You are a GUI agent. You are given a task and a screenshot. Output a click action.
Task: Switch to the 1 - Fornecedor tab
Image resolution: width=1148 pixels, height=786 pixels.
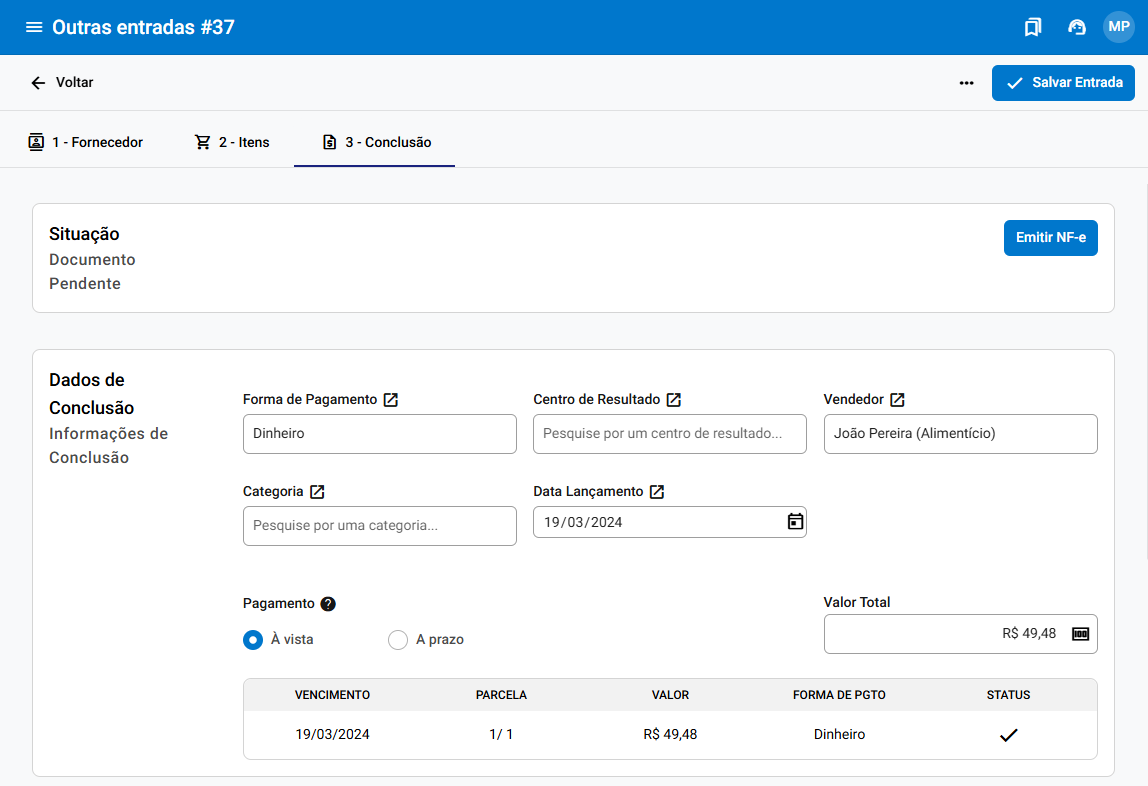[86, 142]
